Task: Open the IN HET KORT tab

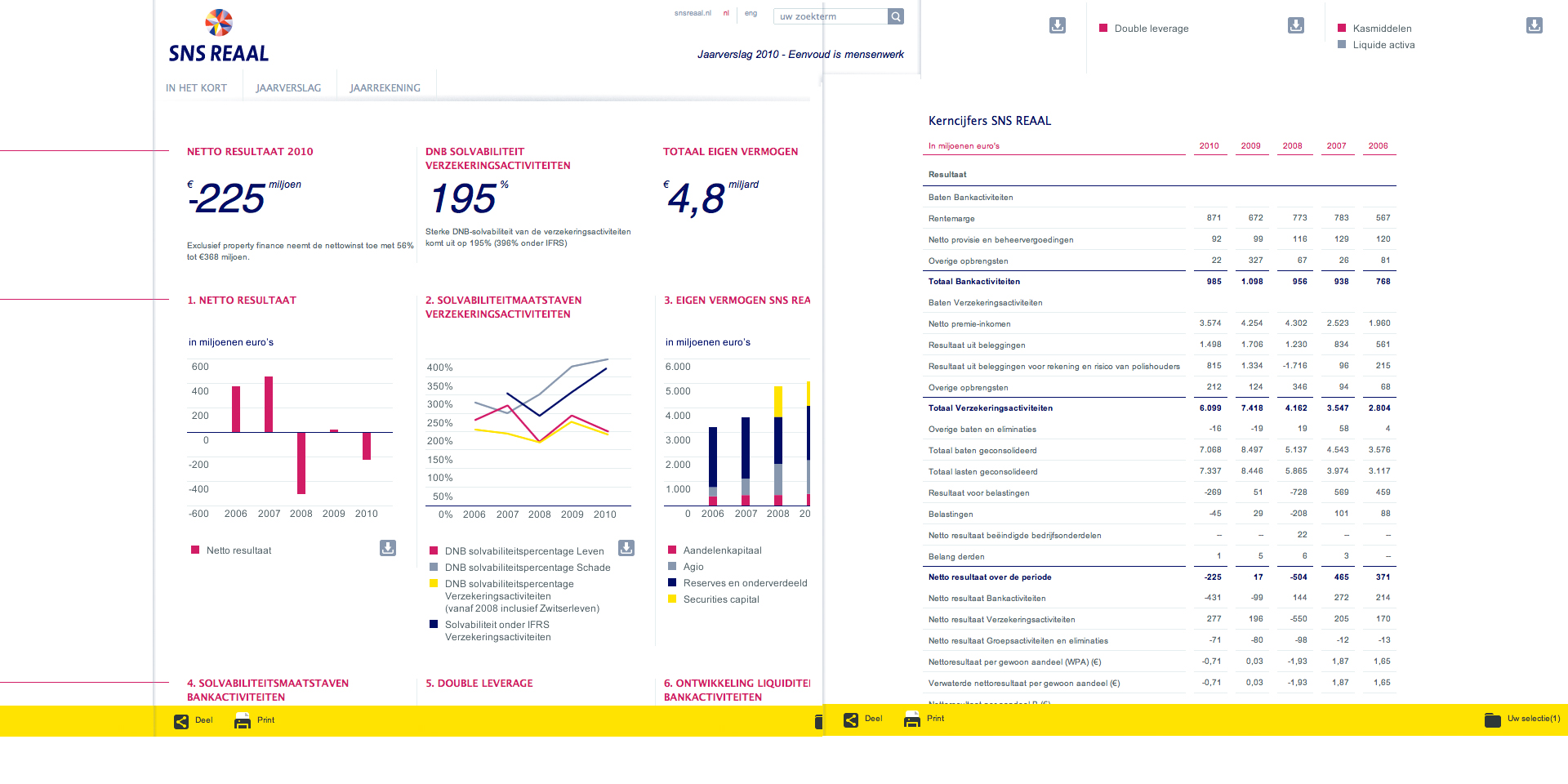Action: [x=196, y=88]
